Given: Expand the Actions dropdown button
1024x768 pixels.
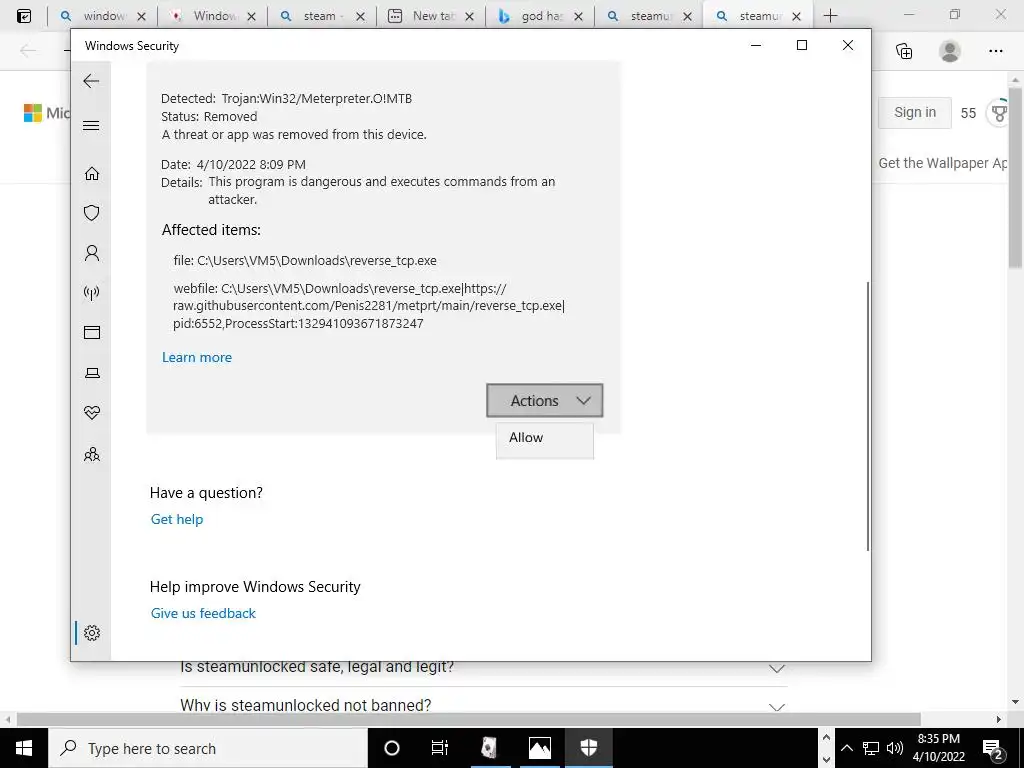Looking at the screenshot, I should [545, 400].
